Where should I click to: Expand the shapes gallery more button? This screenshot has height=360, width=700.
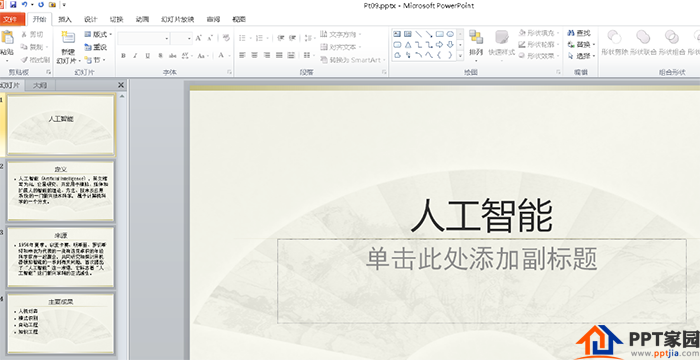(x=460, y=56)
